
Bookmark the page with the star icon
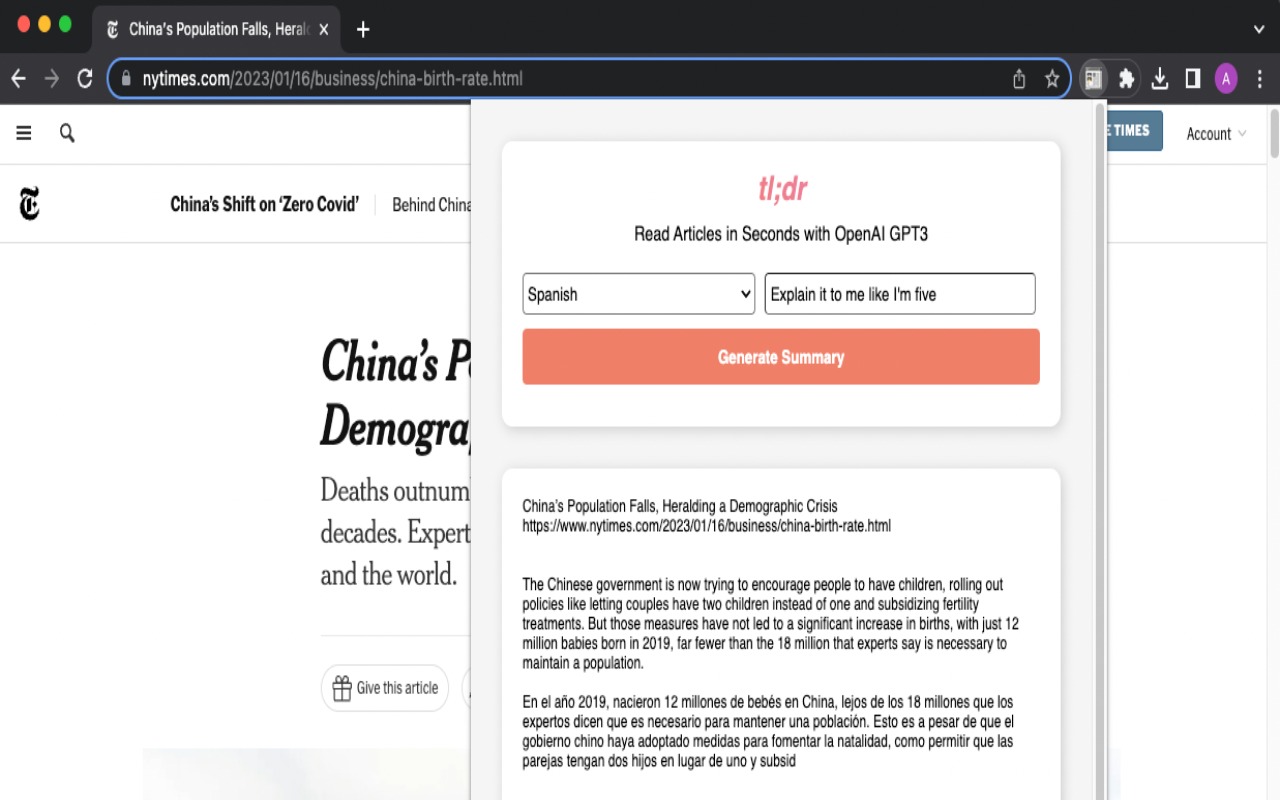point(1052,79)
